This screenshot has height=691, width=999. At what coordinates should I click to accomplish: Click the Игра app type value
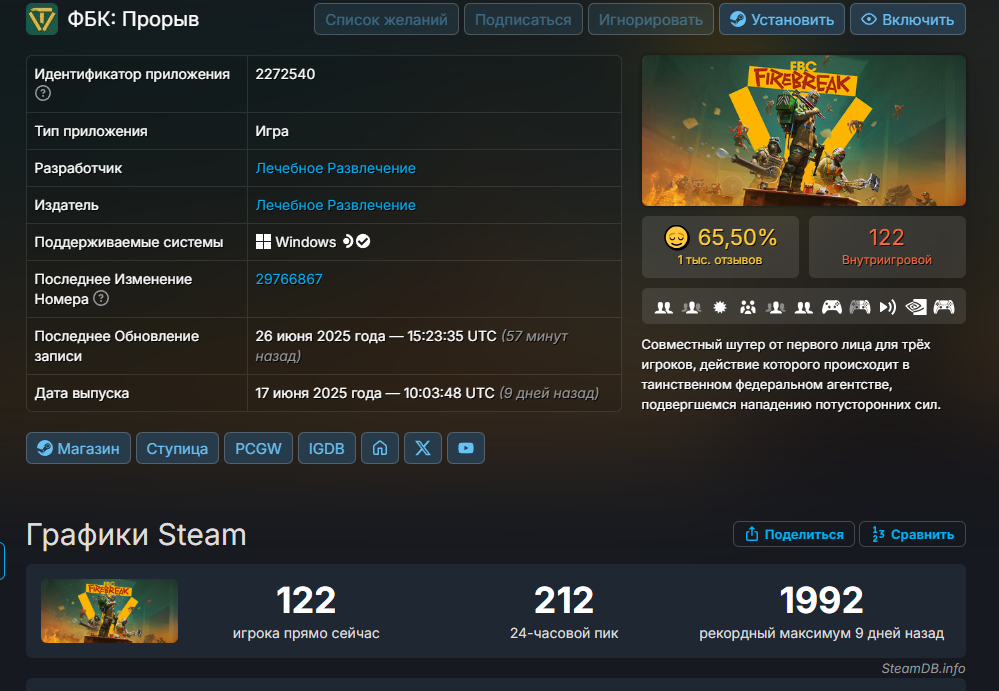[272, 131]
